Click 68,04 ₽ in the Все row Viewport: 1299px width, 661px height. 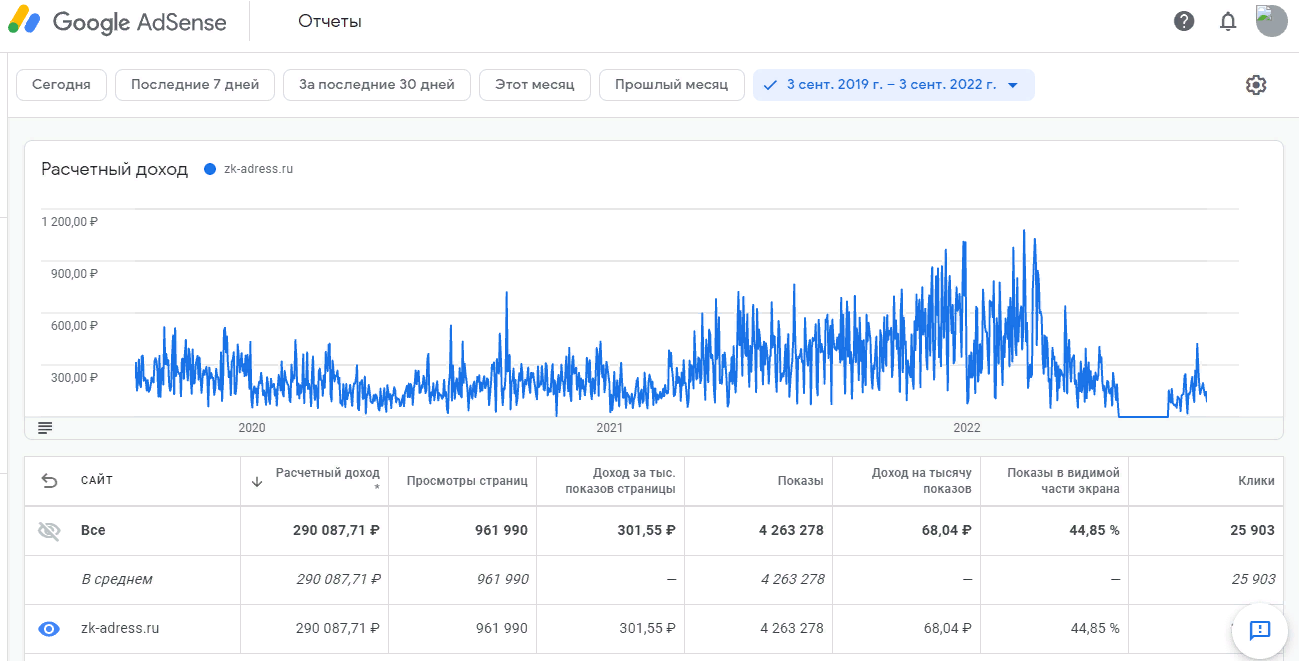(946, 530)
